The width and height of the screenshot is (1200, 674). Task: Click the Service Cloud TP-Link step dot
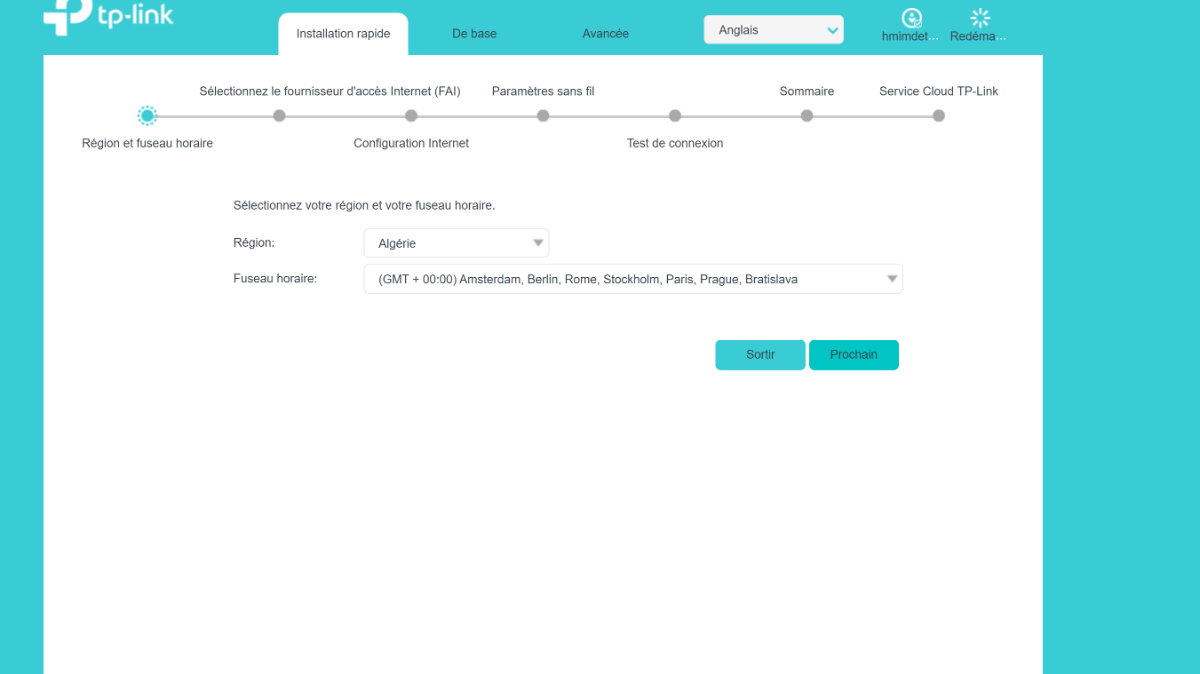(x=938, y=116)
